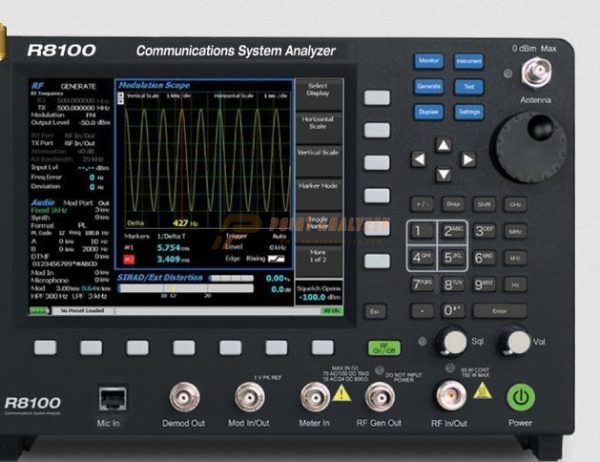Touch the RF In/Out connector
This screenshot has height=462, width=600.
pos(451,396)
